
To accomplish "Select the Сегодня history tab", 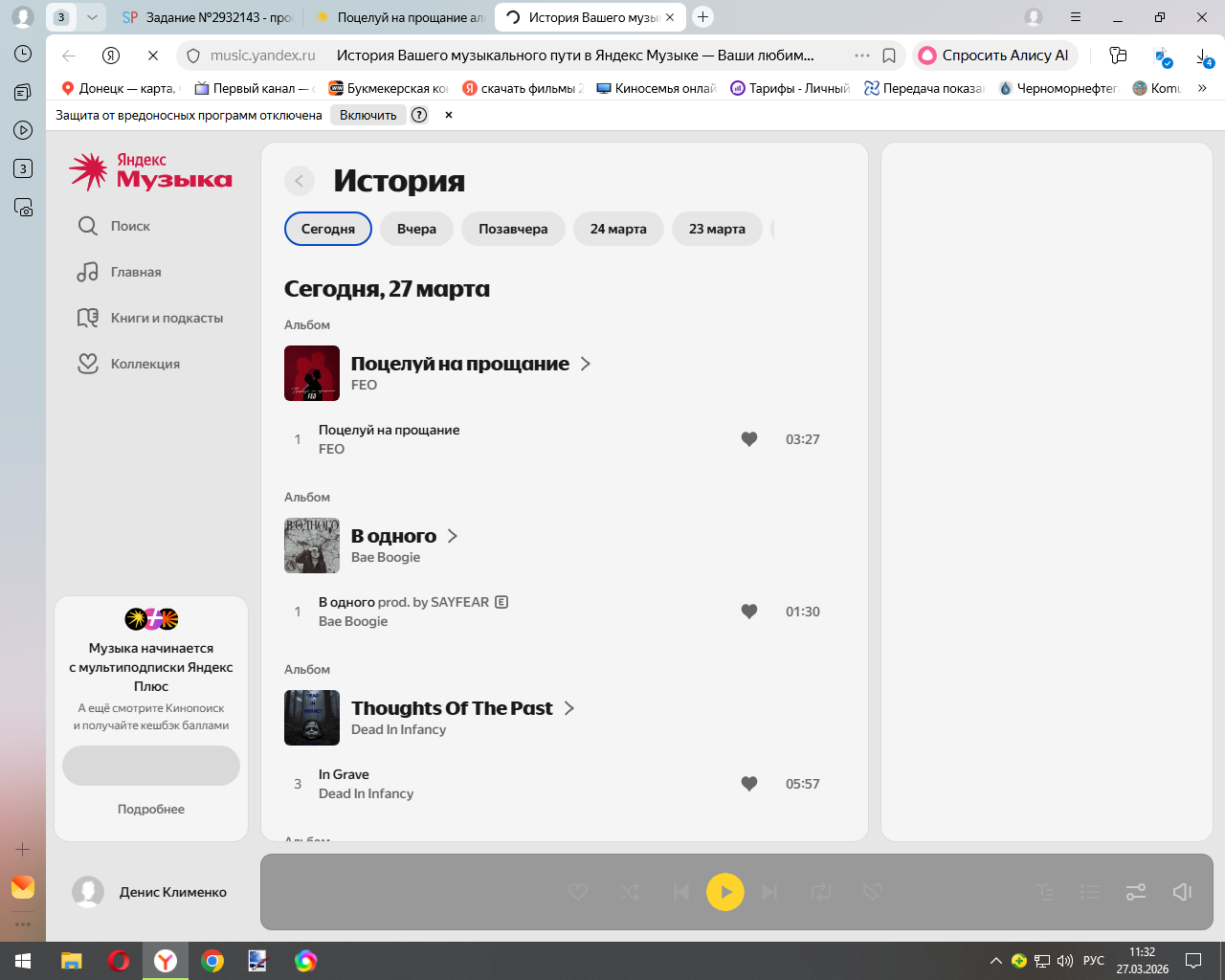I will click(328, 229).
